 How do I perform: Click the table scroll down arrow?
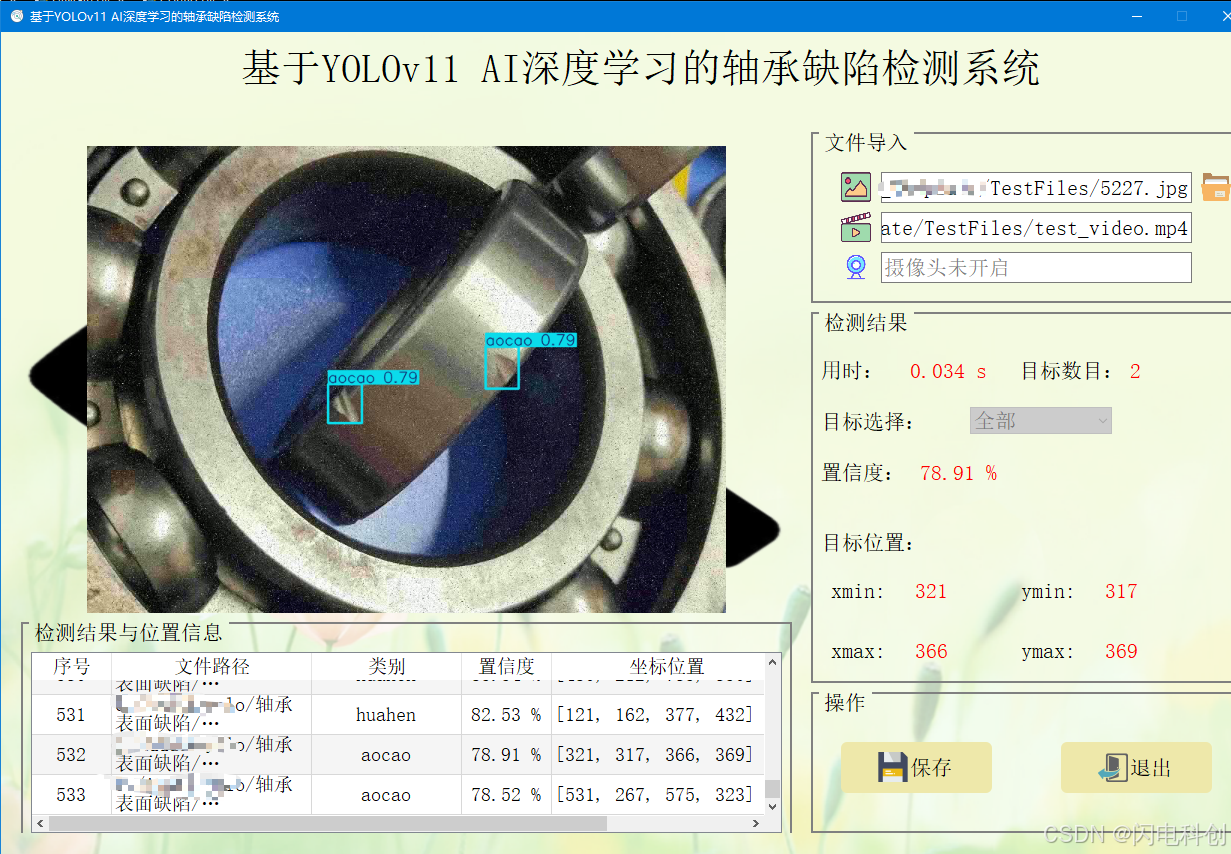click(772, 807)
